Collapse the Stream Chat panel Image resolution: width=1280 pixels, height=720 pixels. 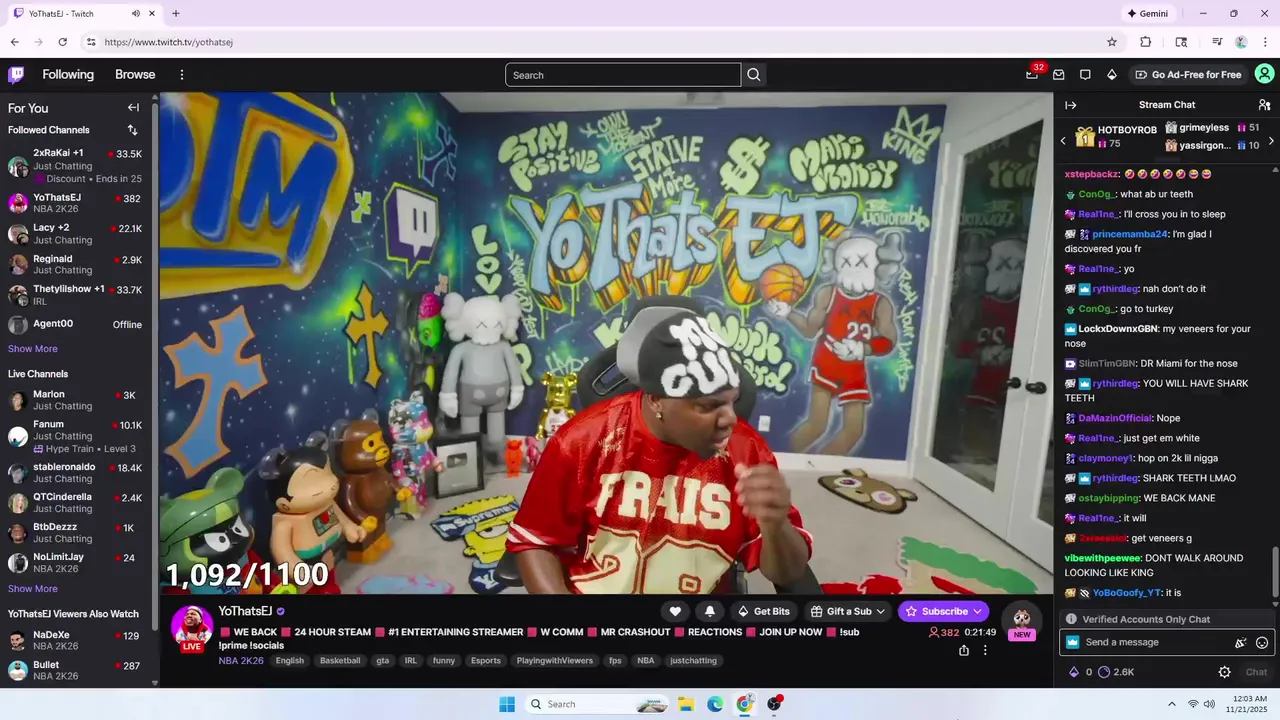click(1071, 105)
